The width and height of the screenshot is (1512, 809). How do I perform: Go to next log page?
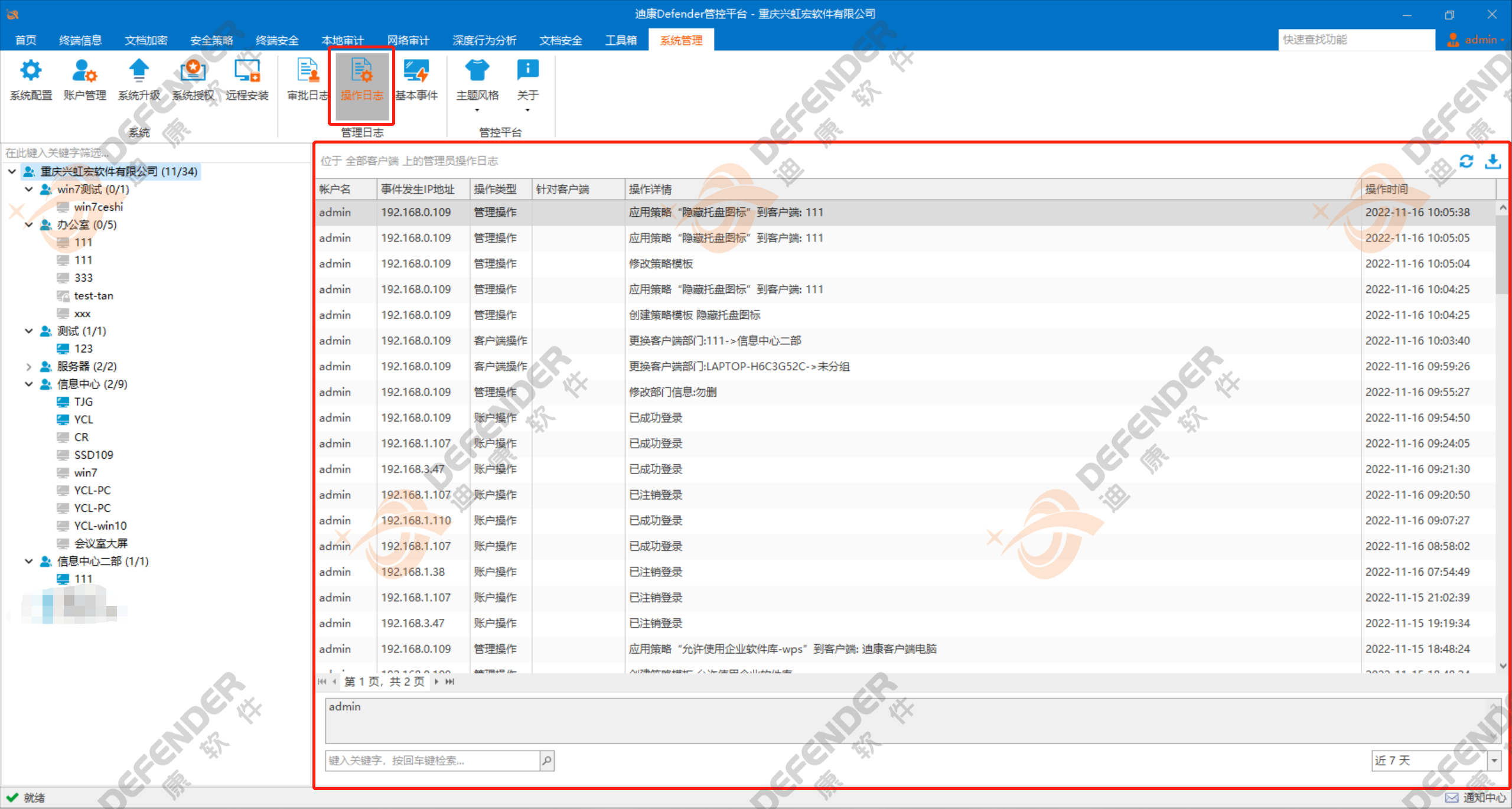tap(436, 681)
